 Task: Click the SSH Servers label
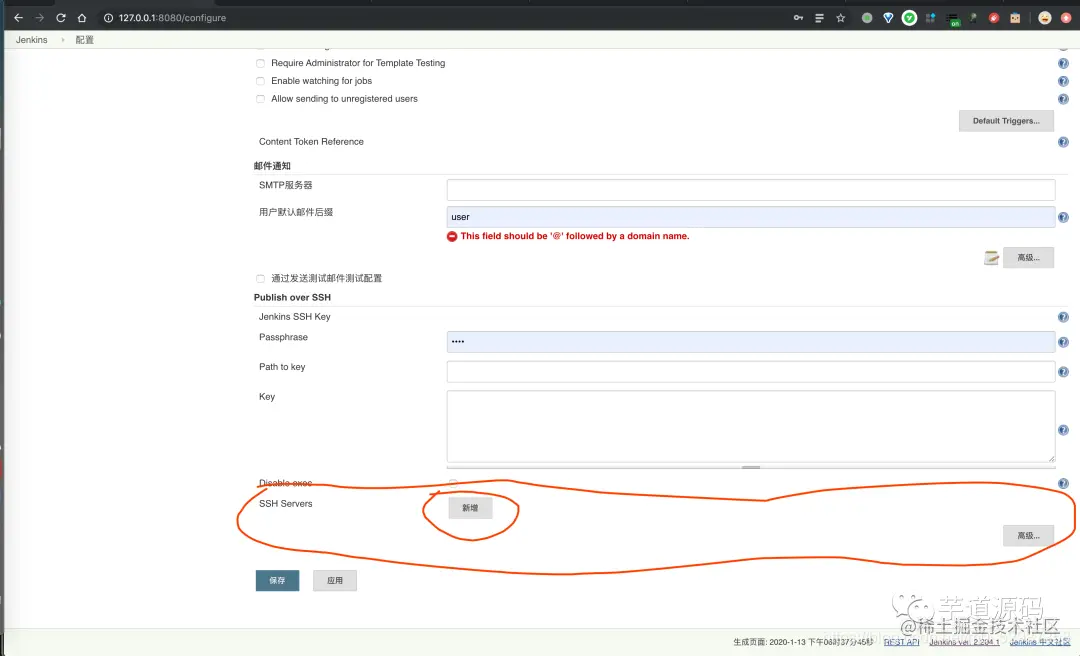pos(286,504)
